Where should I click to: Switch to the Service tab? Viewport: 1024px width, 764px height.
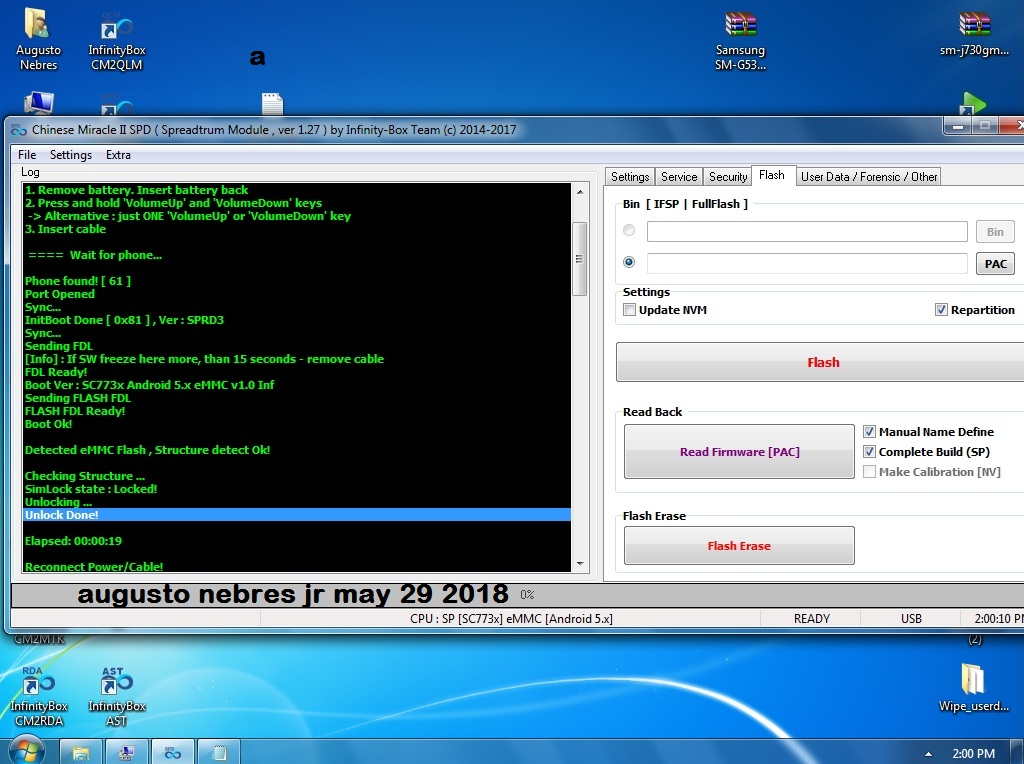(679, 176)
